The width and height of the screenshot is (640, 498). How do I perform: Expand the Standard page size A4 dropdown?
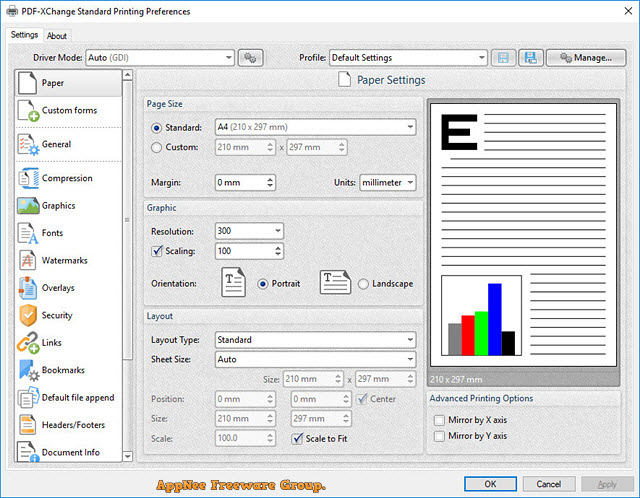click(316, 127)
